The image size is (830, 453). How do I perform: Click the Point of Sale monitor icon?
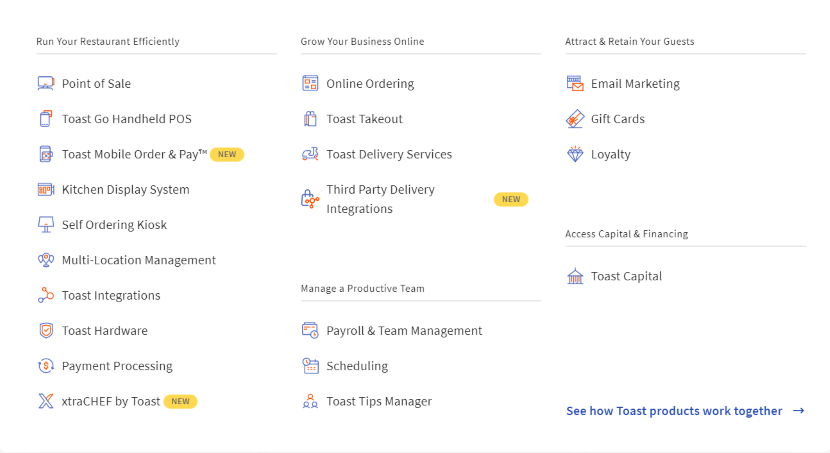click(x=45, y=84)
